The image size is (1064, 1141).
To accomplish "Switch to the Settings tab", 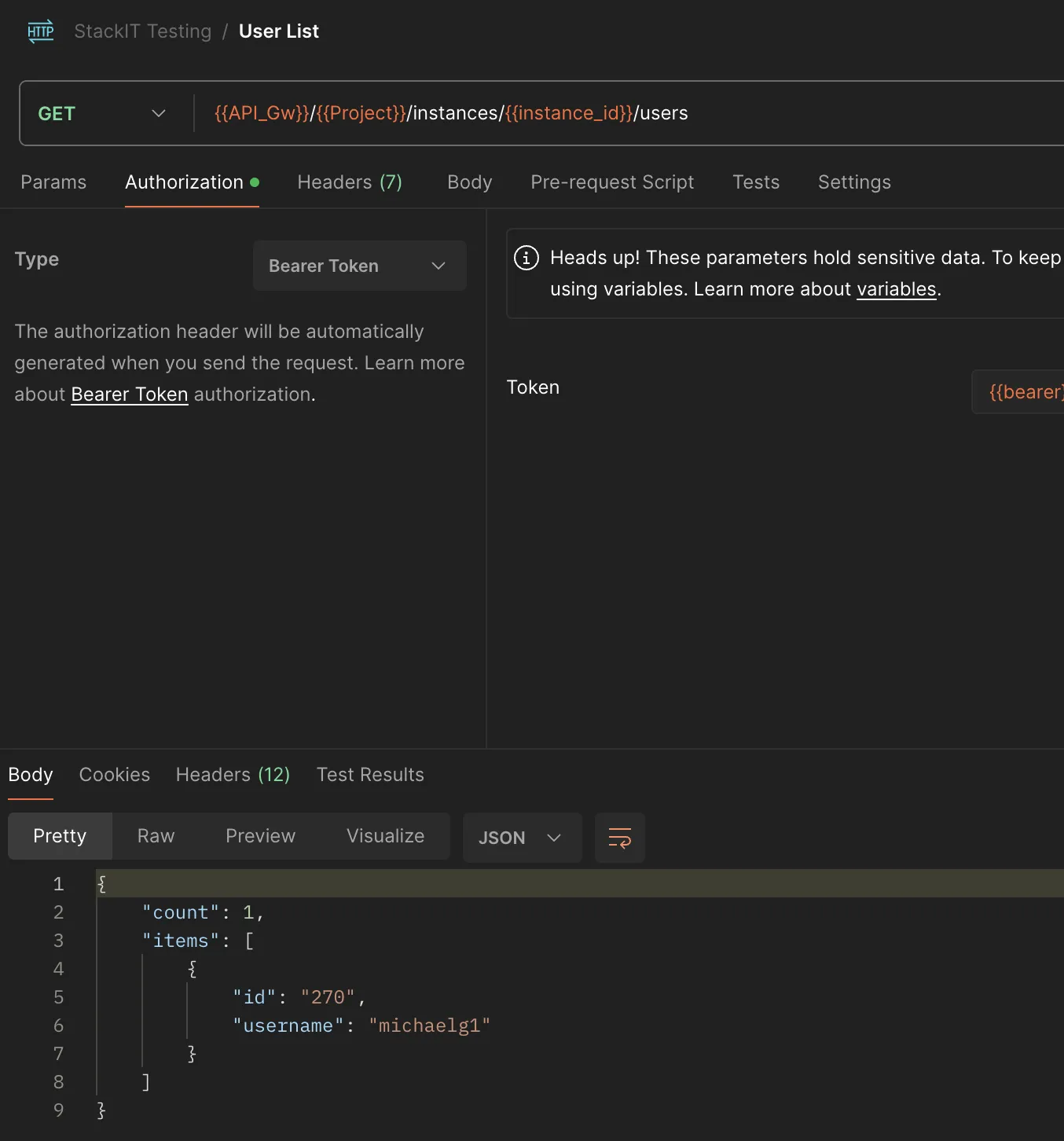I will point(854,182).
